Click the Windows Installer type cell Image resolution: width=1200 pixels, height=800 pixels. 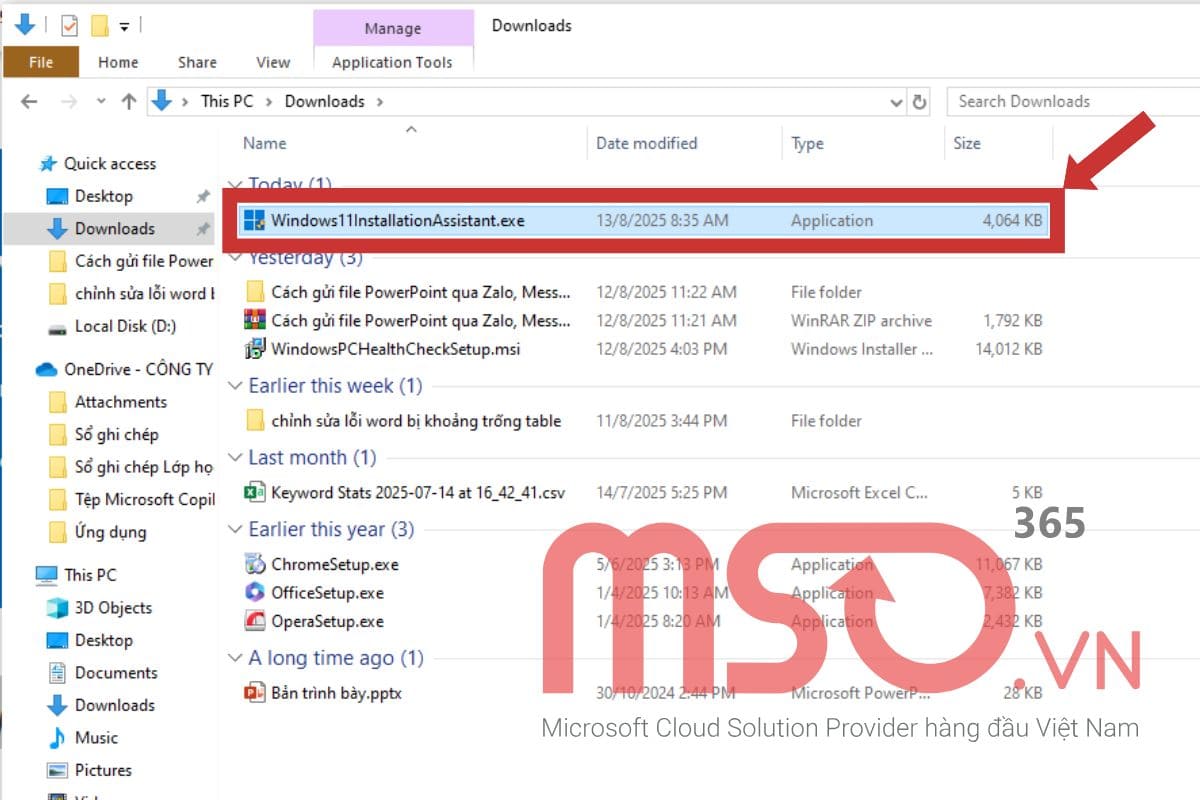pos(862,349)
